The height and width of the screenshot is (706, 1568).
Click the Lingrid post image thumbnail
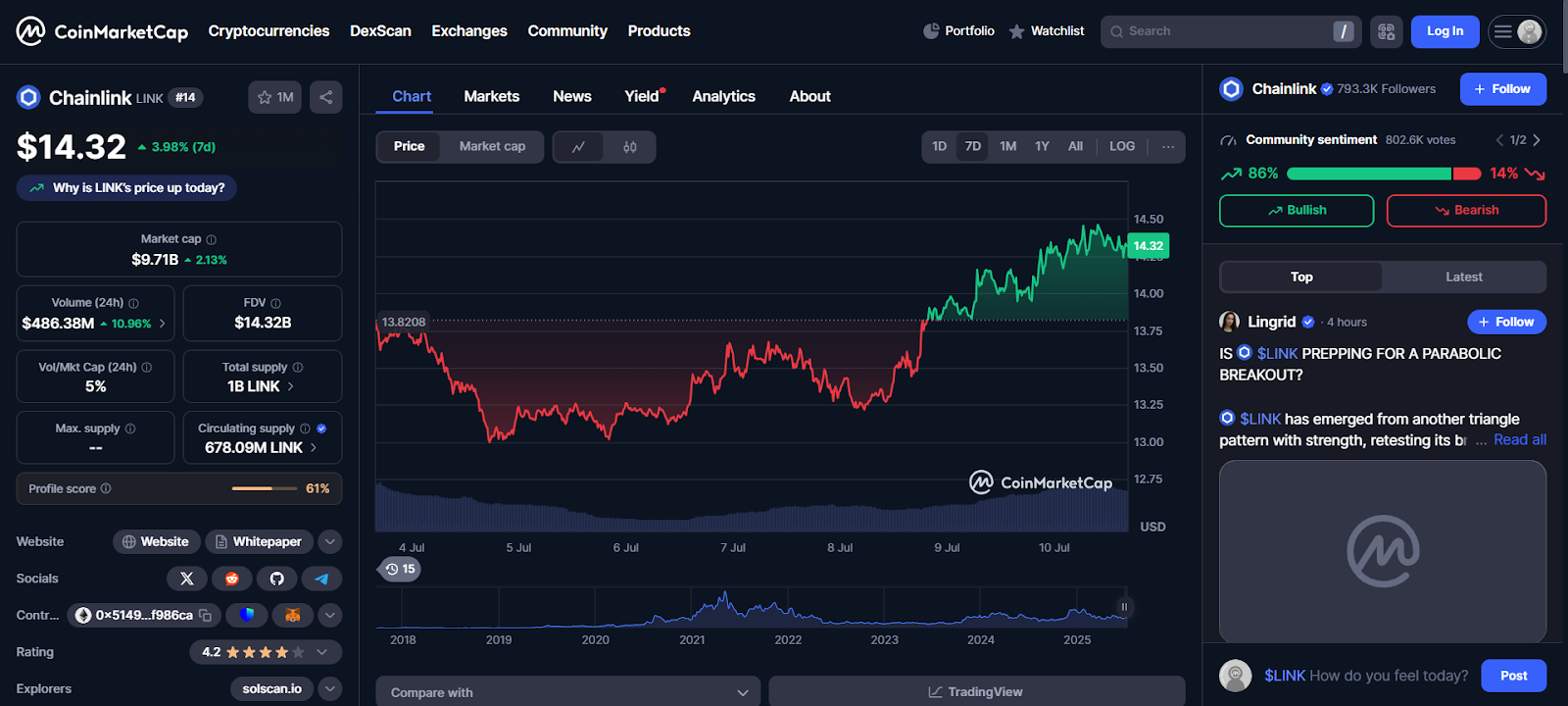[x=1383, y=552]
